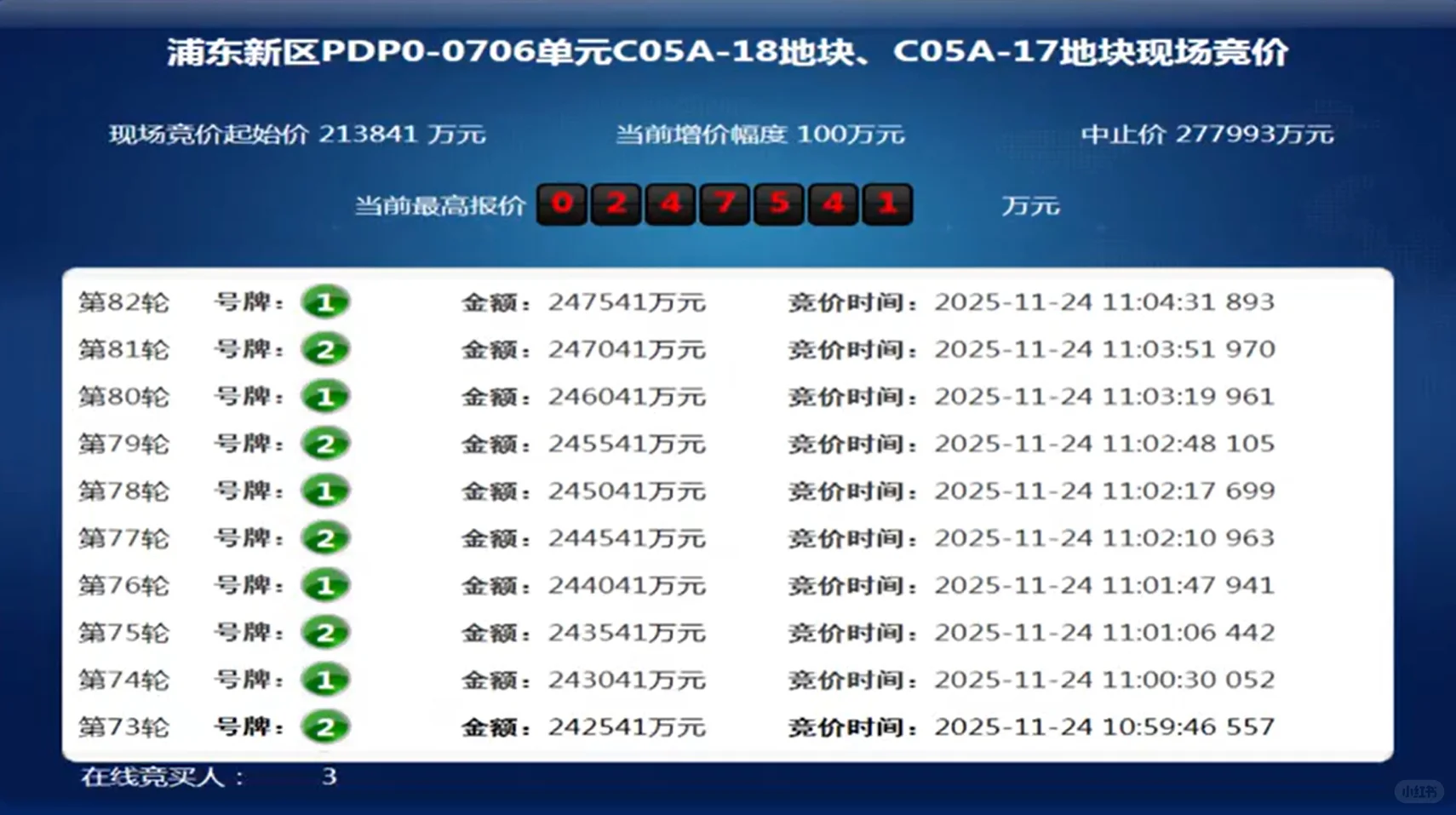This screenshot has width=1456, height=815.
Task: Click the amount 243541万元
Action: pyautogui.click(x=627, y=633)
